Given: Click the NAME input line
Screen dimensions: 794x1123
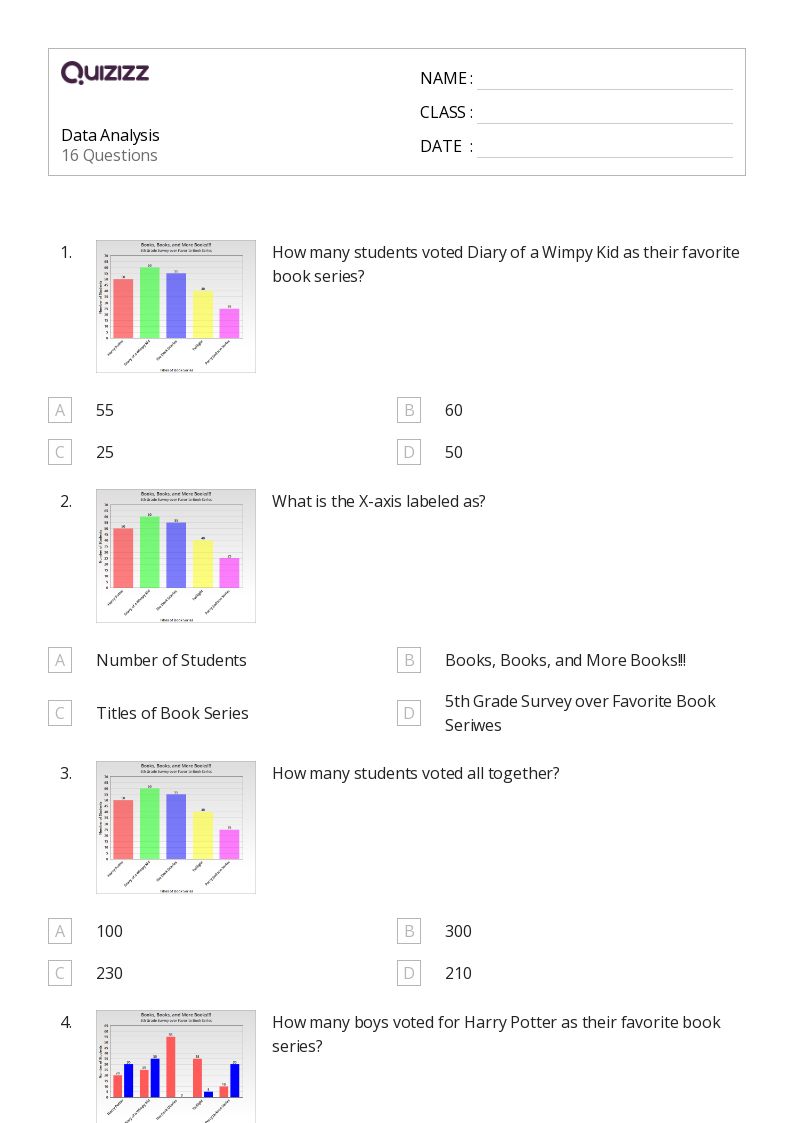Looking at the screenshot, I should (x=605, y=80).
